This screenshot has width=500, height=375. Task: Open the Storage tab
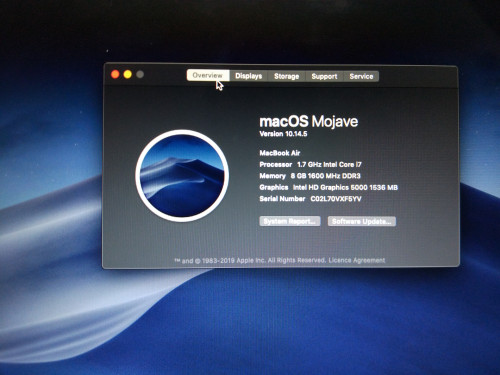click(287, 76)
